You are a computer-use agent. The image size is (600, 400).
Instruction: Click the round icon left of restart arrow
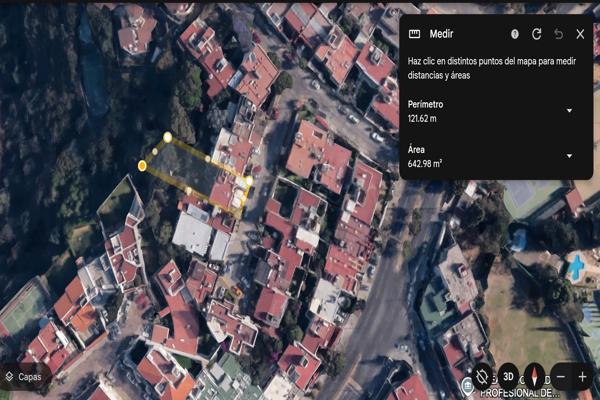[x=515, y=34]
